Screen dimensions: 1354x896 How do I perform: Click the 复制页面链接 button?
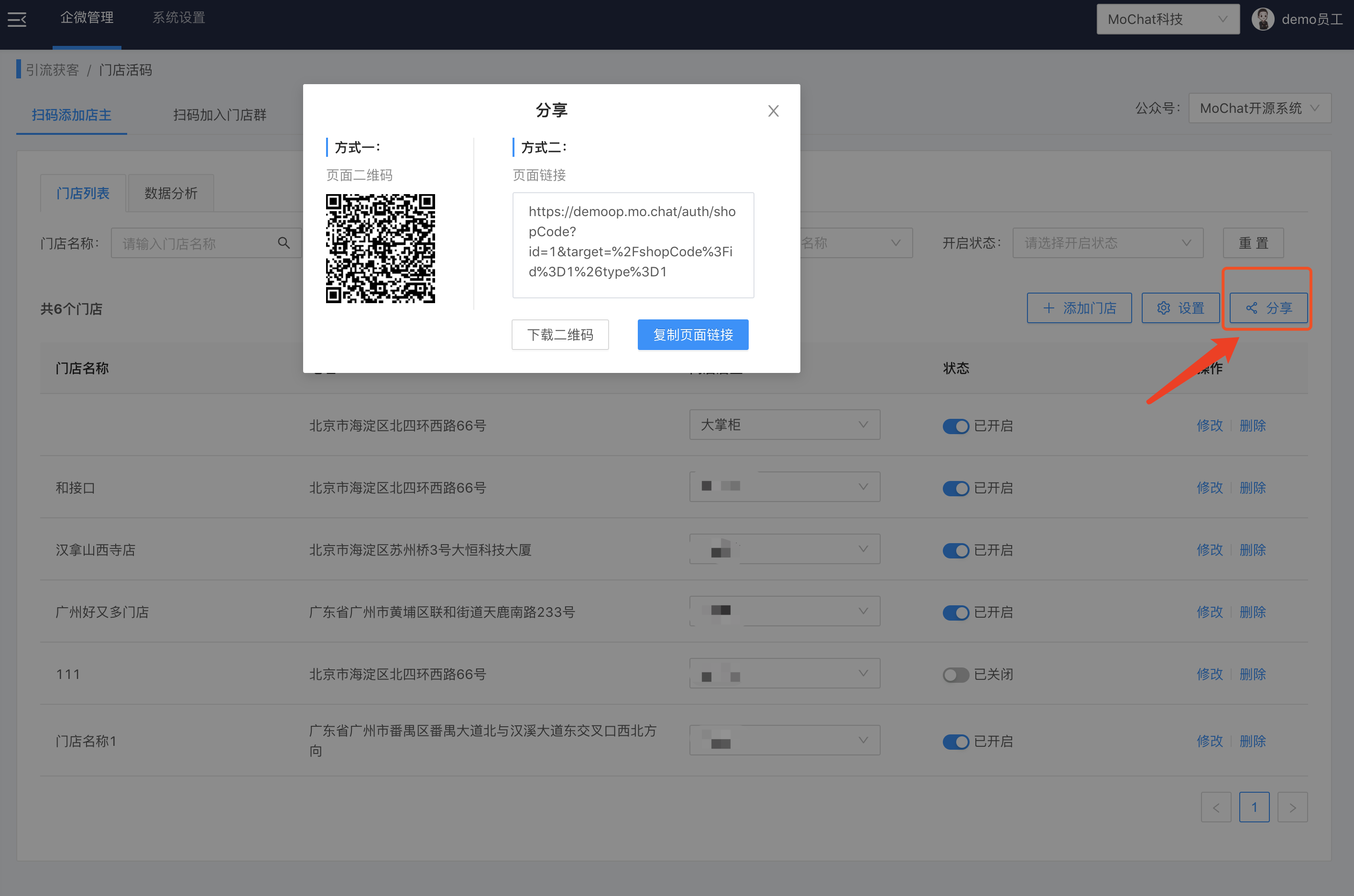692,335
